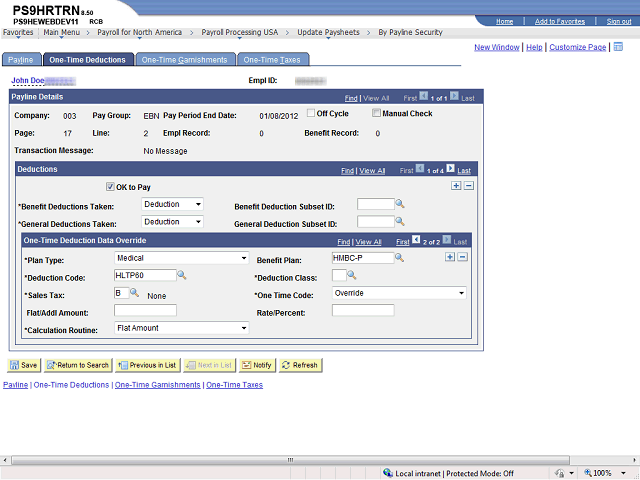Screen dimensions: 640x480
Task: Open New Window link
Action: click(497, 47)
